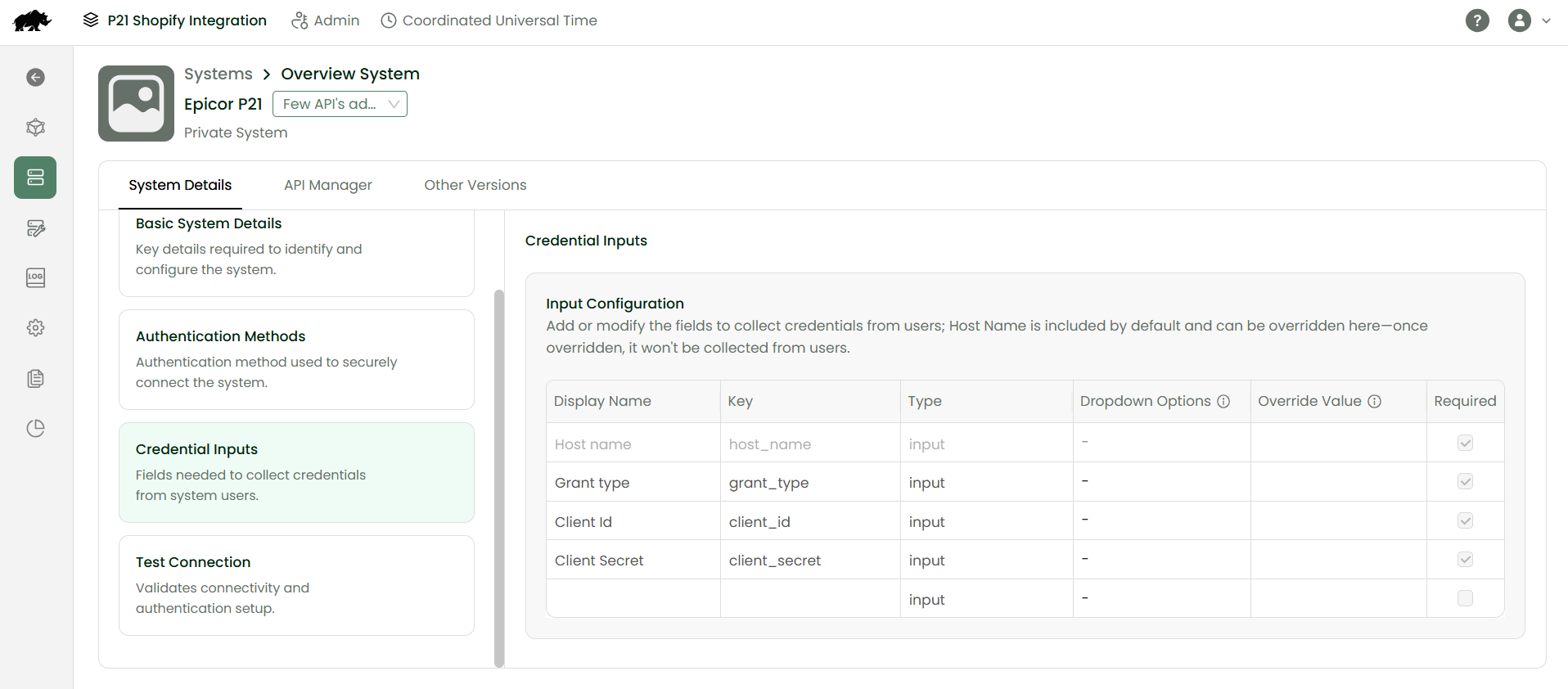1568x689 pixels.
Task: Expand the version dropdown next to Epicor P21
Action: tap(340, 104)
